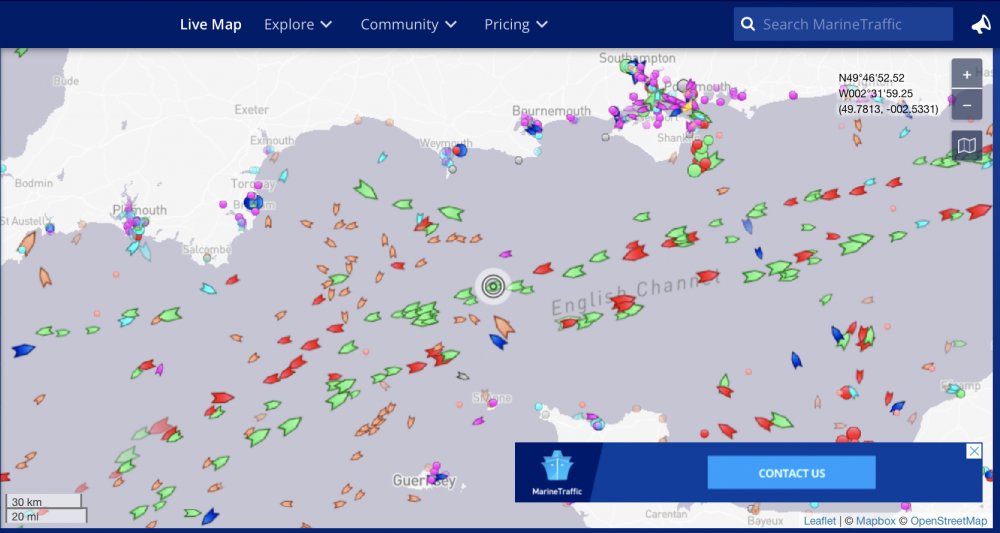Viewport: 1000px width, 533px height.
Task: Expand the Pricing dropdown menu
Action: click(x=516, y=25)
